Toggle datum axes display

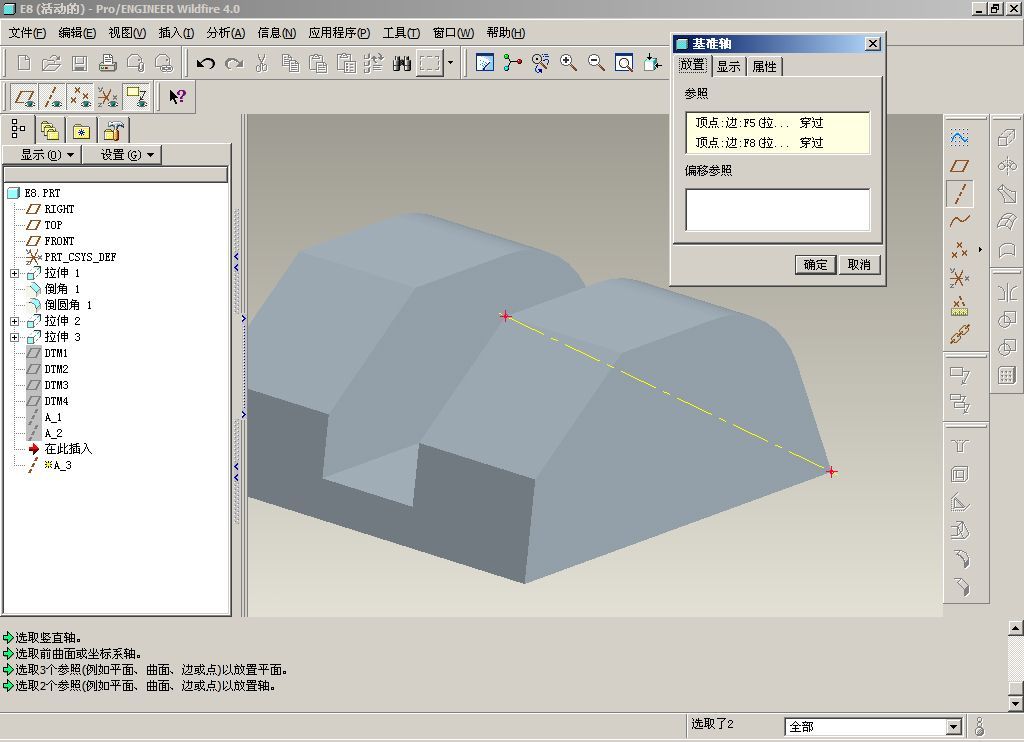click(52, 97)
